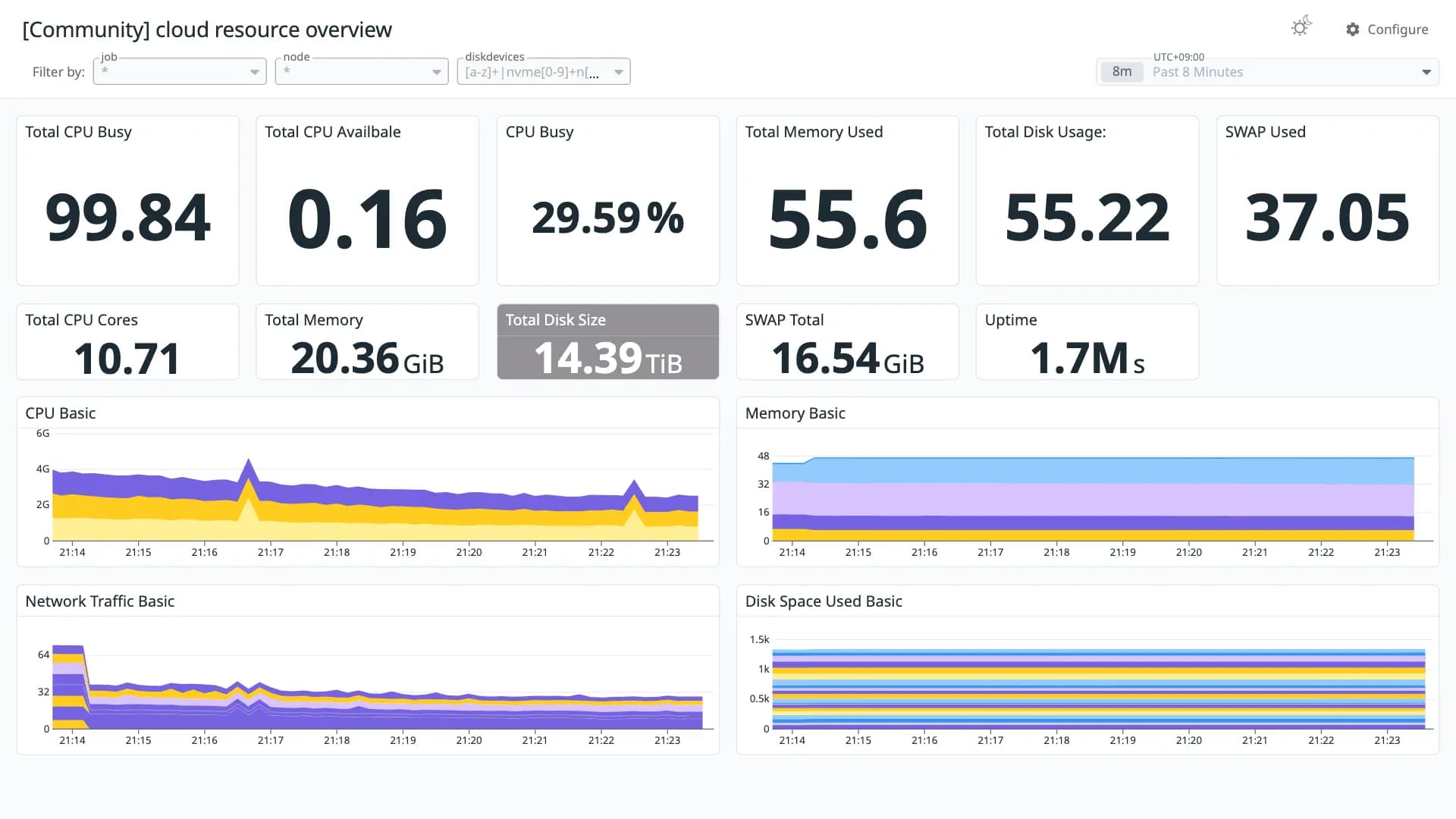Open the diskdevices filter dropdown
Viewport: 1456px width, 819px height.
pos(544,71)
